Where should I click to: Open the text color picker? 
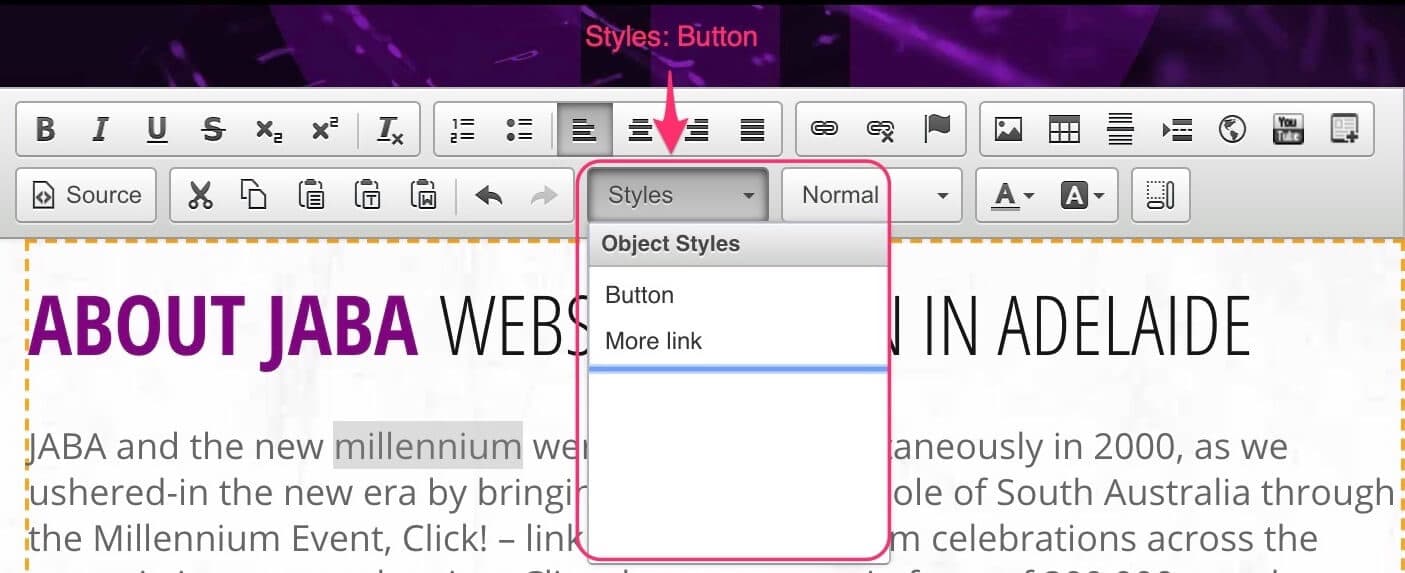pyautogui.click(x=1013, y=195)
